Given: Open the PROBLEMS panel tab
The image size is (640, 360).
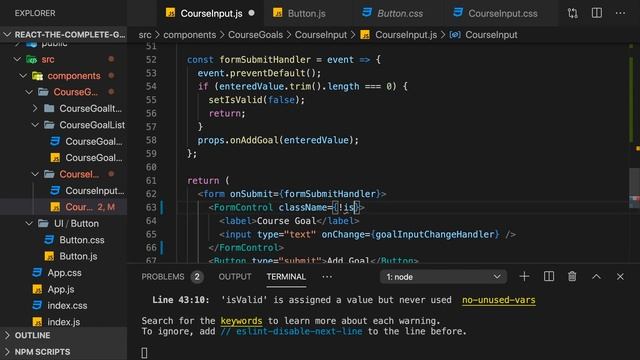Looking at the screenshot, I should pyautogui.click(x=163, y=277).
